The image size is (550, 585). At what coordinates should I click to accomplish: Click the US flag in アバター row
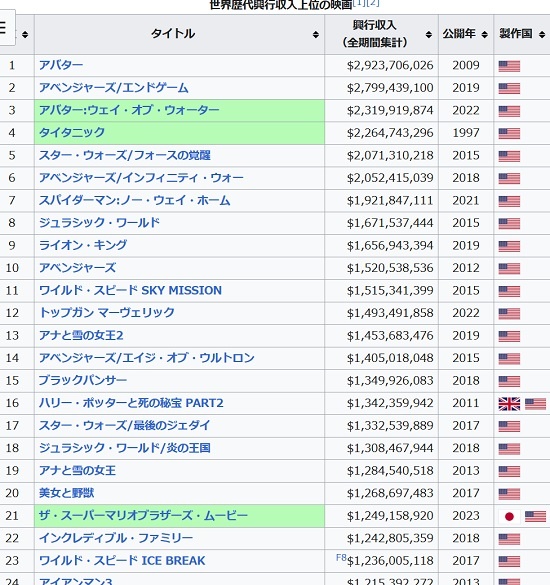[509, 66]
